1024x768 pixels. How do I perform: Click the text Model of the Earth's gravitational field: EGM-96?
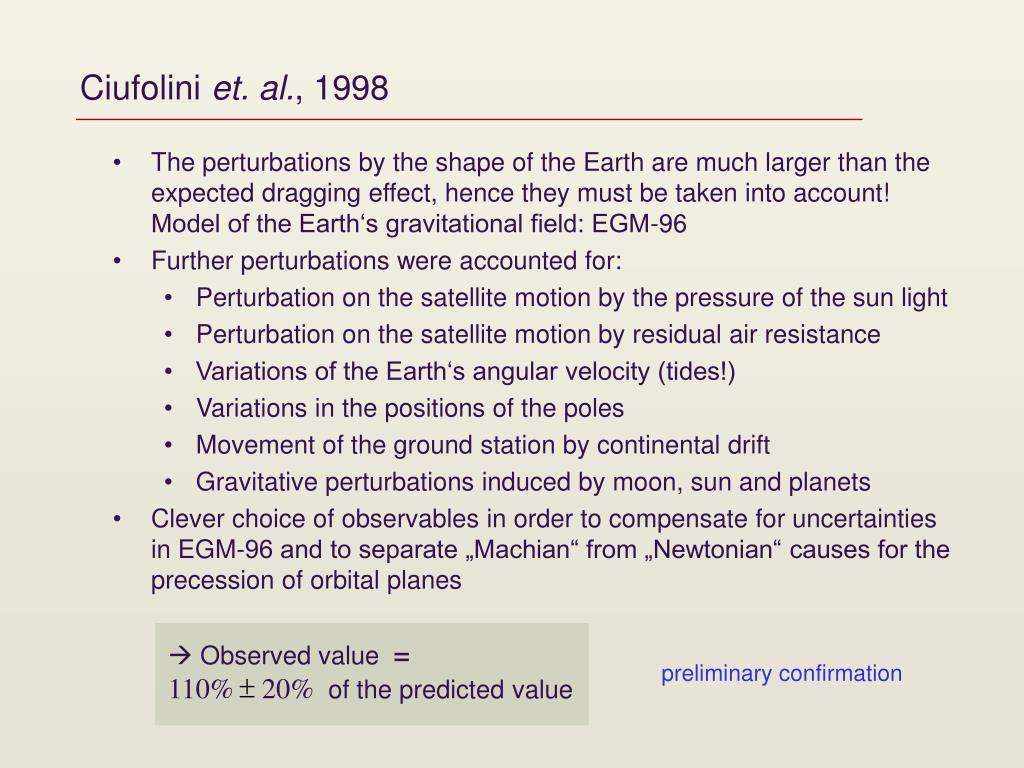419,224
